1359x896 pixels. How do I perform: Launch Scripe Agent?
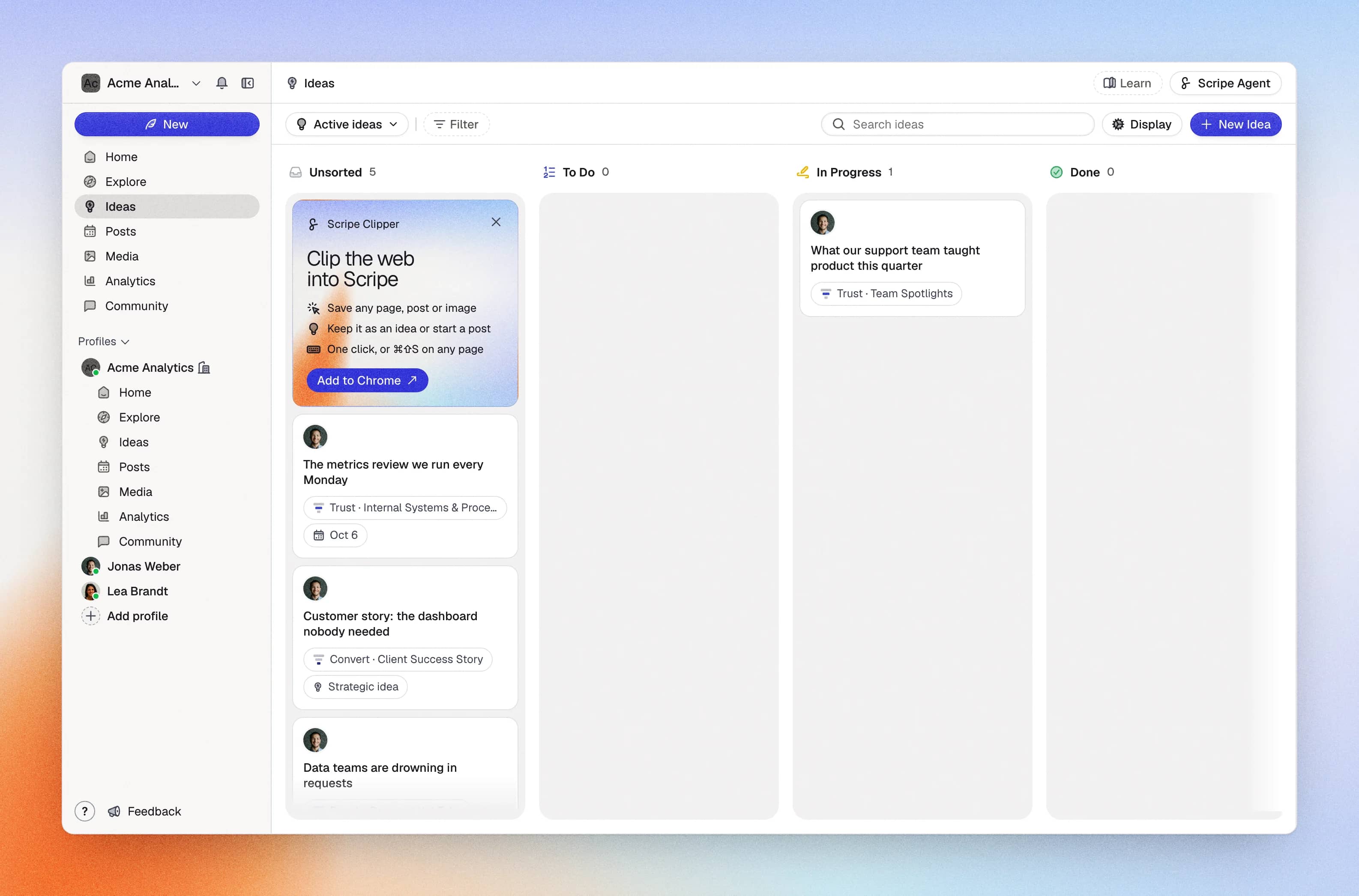click(1225, 83)
